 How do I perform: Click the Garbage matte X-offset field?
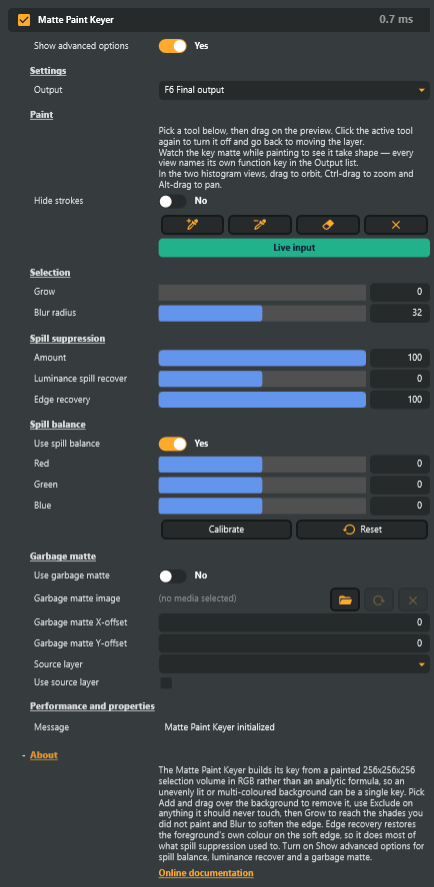point(294,622)
